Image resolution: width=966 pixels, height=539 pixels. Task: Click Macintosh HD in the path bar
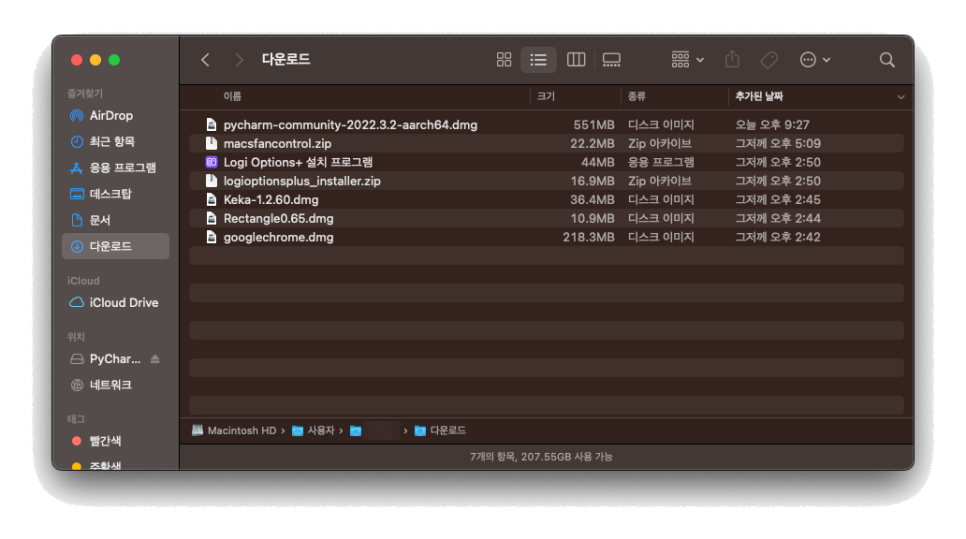coord(234,431)
